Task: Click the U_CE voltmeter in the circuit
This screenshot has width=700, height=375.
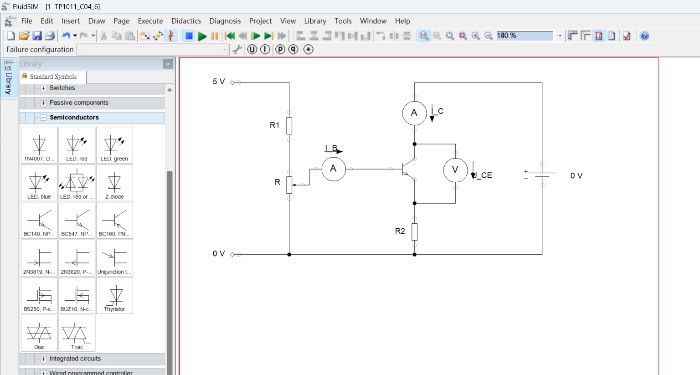Action: coord(455,170)
